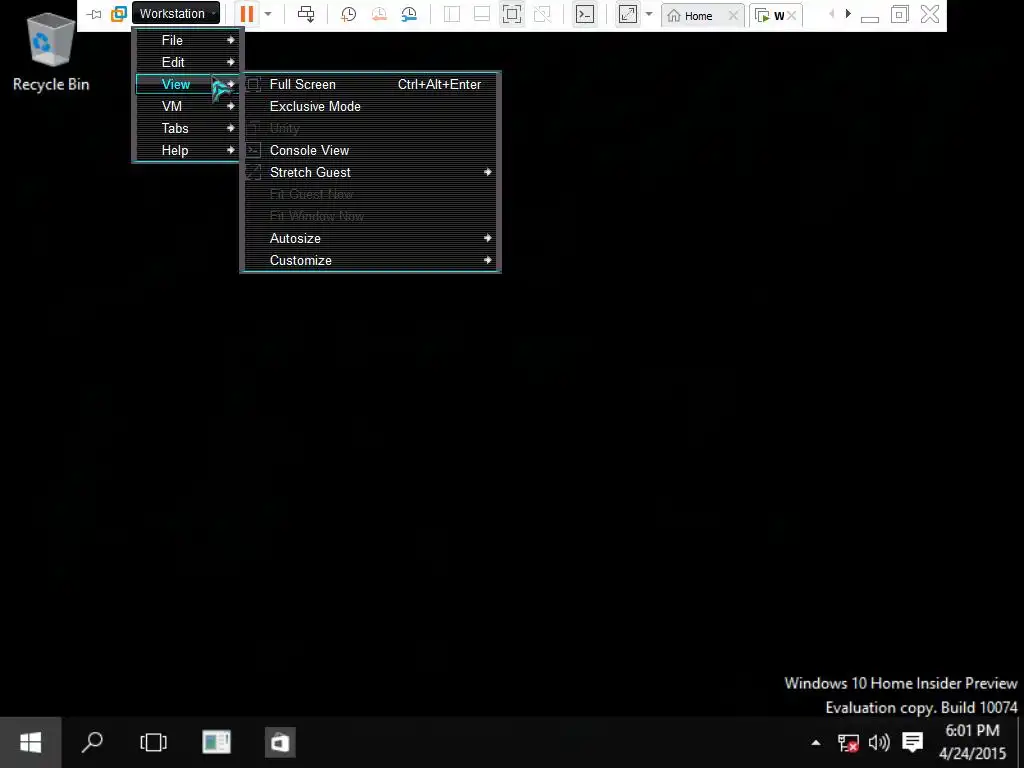The image size is (1024, 768).
Task: Click the VMware Workstation logo icon
Action: pos(118,14)
